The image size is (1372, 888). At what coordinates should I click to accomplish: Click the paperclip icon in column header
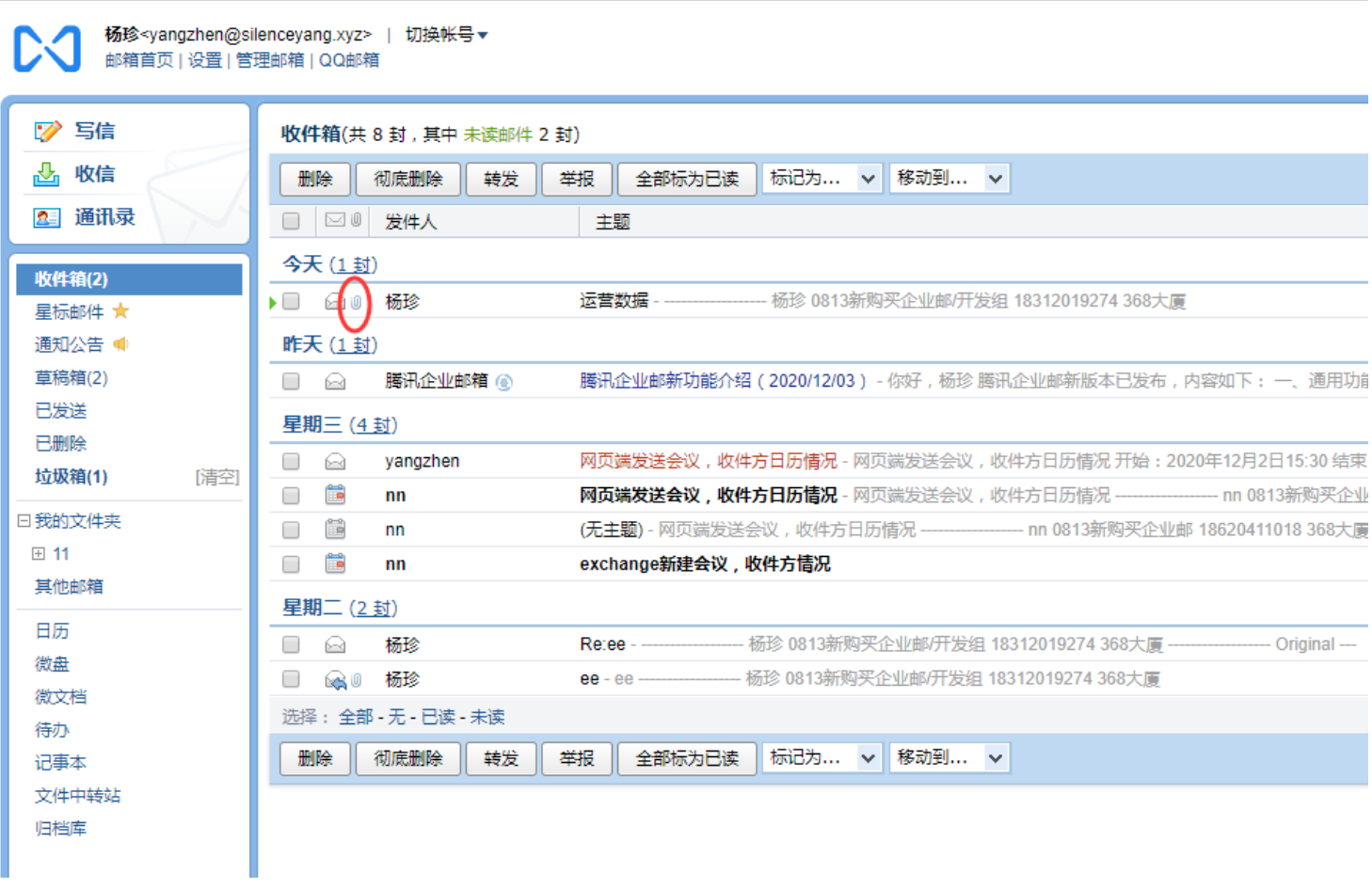click(x=356, y=220)
